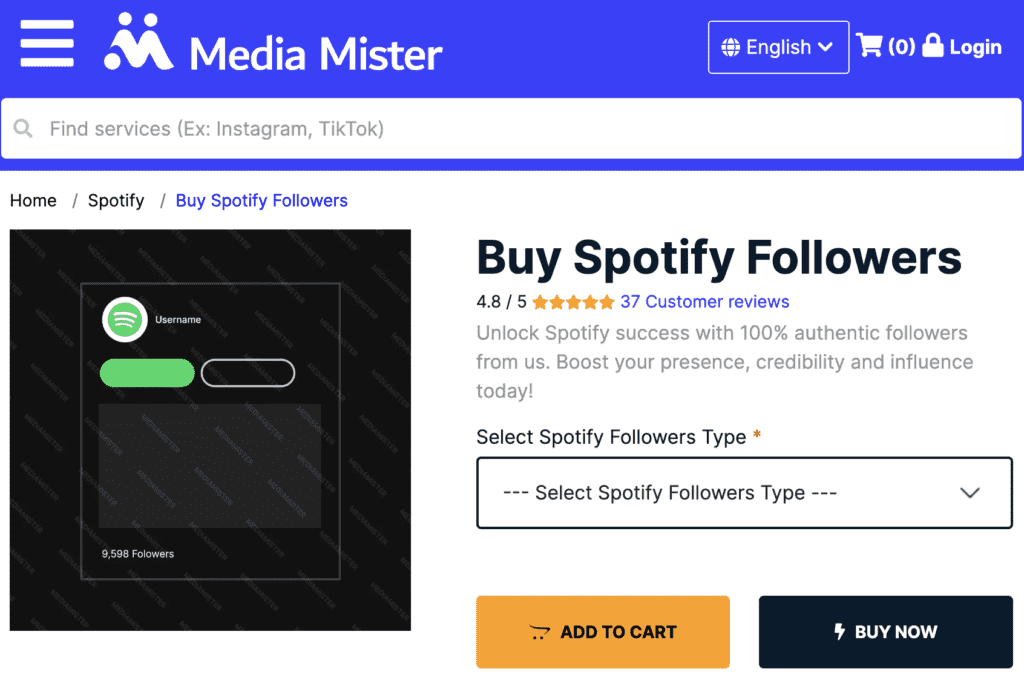Click the Login link

[974, 46]
